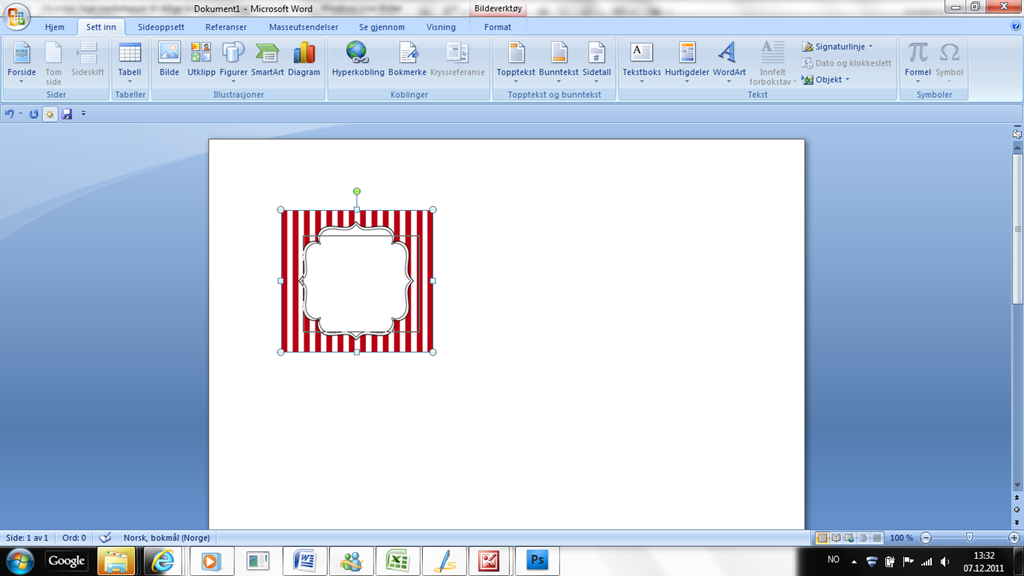Open the Hurtigdeler quick parts menu
This screenshot has height=576, width=1024.
686,62
